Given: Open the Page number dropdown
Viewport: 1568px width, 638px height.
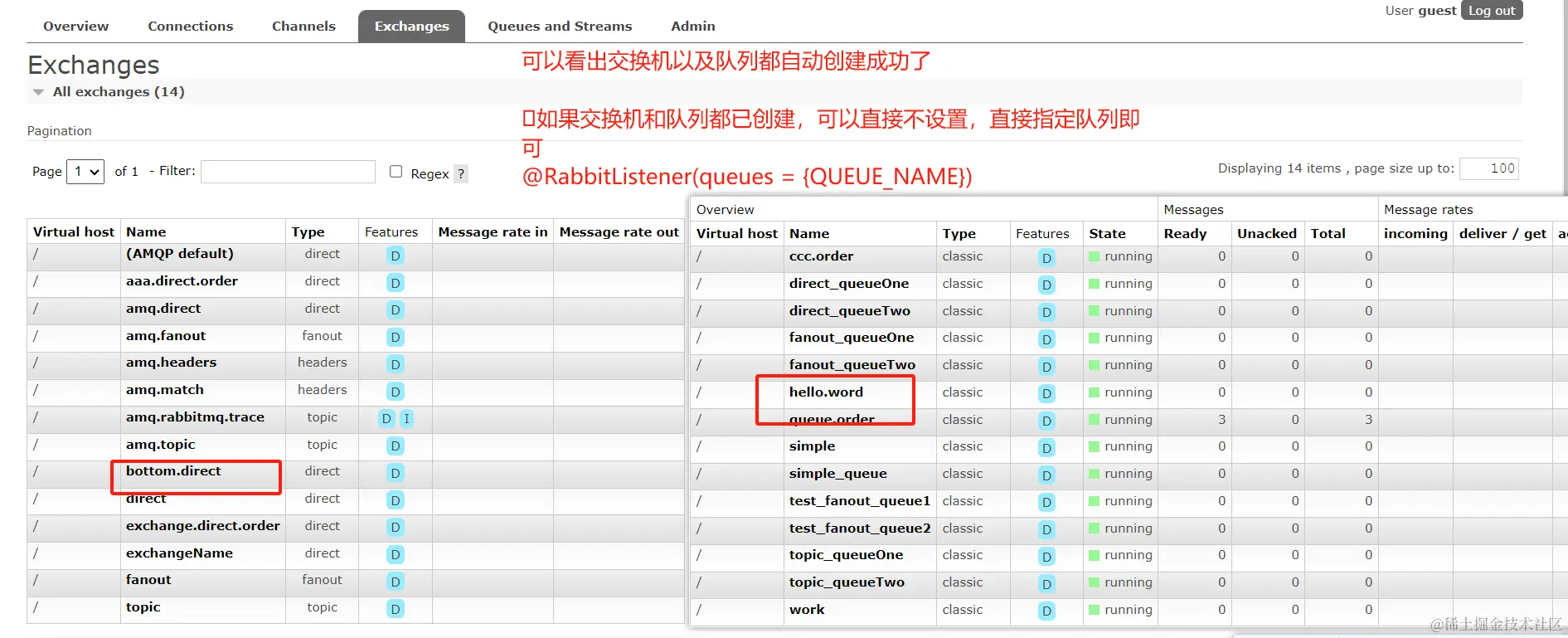Looking at the screenshot, I should pyautogui.click(x=85, y=172).
